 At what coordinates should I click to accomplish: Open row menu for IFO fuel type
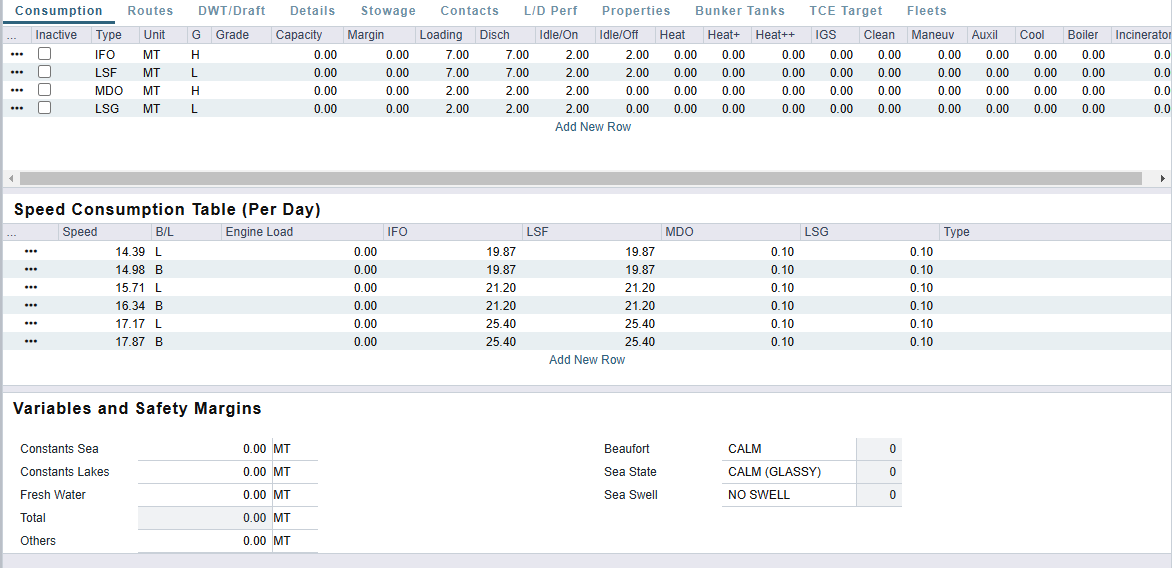tap(17, 55)
